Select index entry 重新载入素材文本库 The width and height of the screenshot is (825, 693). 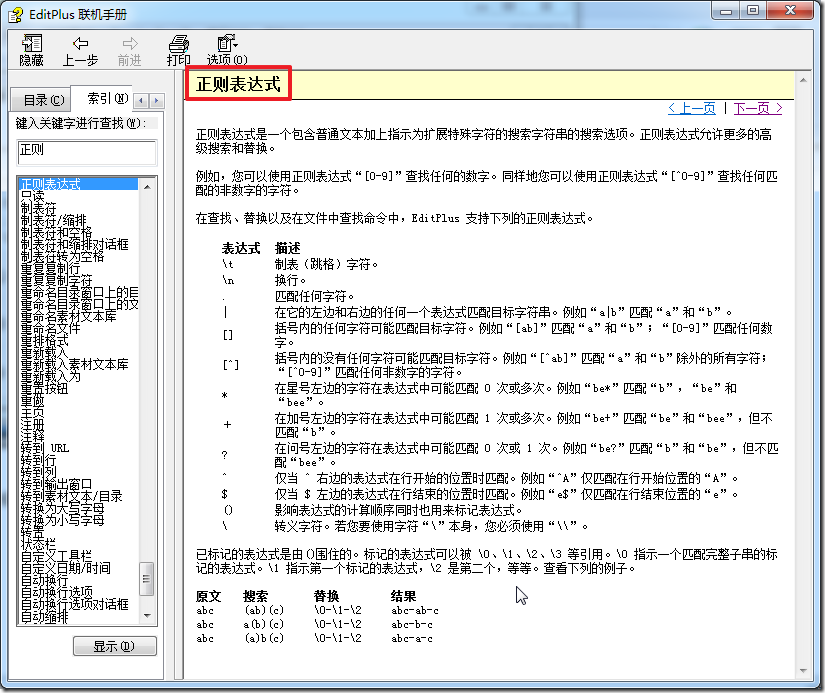pyautogui.click(x=74, y=364)
